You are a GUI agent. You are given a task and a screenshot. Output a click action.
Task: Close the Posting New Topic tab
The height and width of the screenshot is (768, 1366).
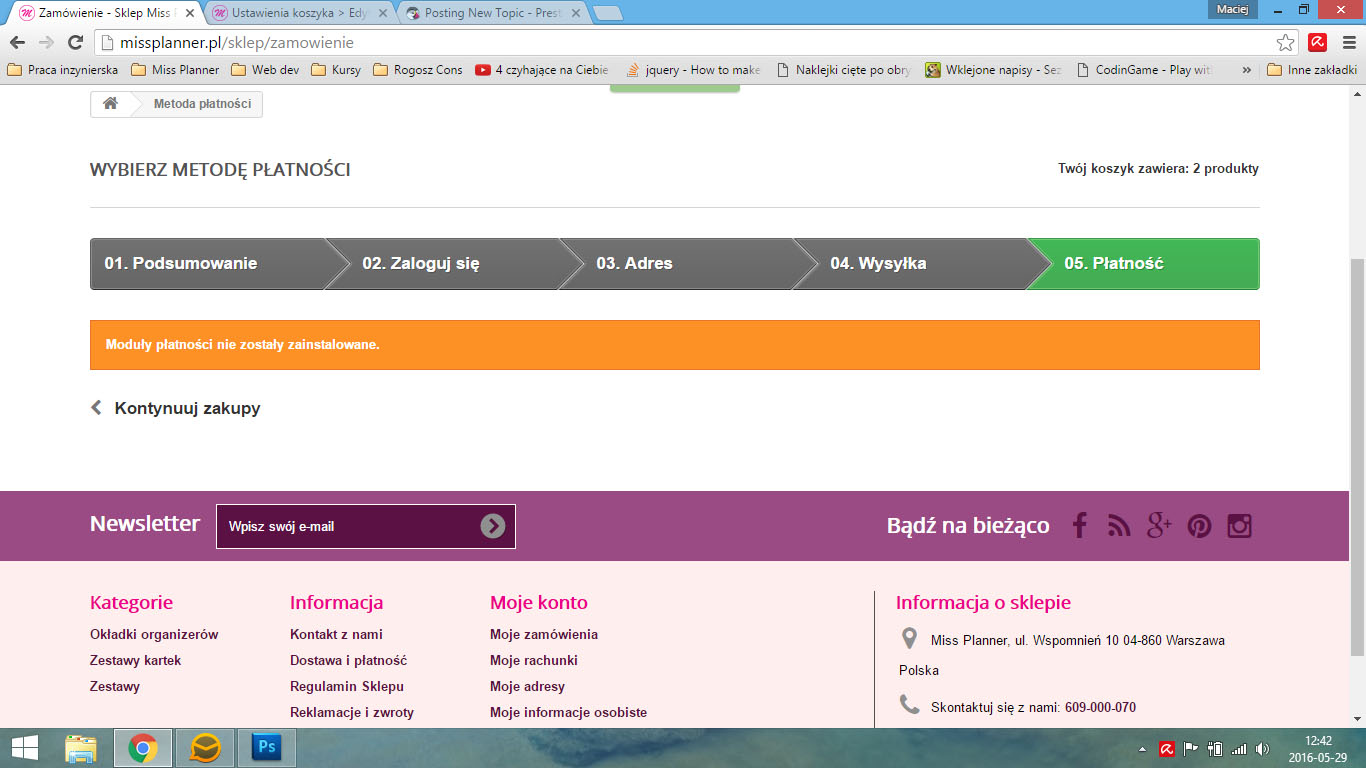(x=575, y=14)
